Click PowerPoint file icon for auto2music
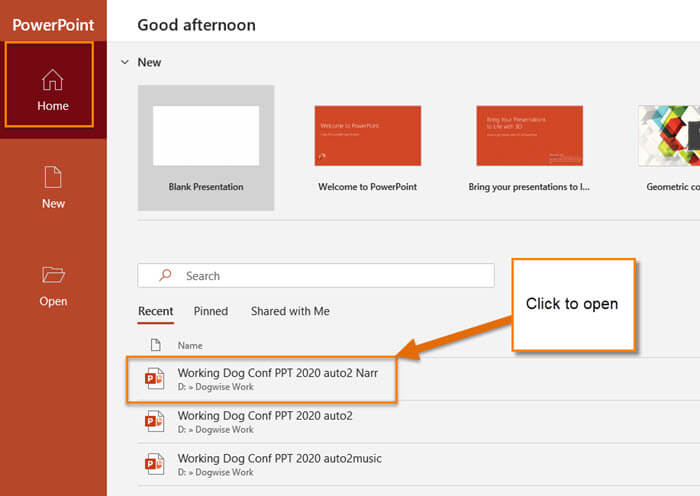Viewport: 700px width, 496px height. [x=154, y=464]
